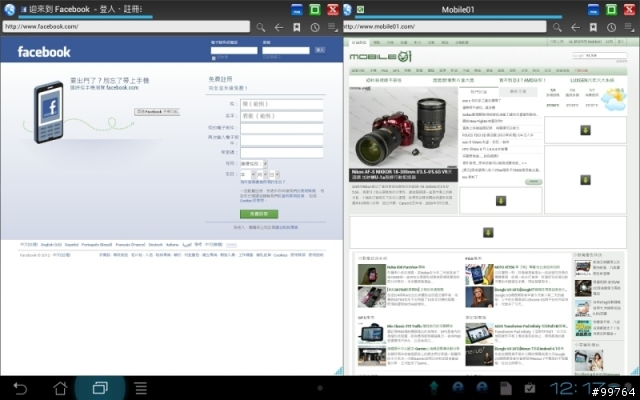This screenshot has width=640, height=400.
Task: Click the green sign up button
Action: [x=259, y=214]
